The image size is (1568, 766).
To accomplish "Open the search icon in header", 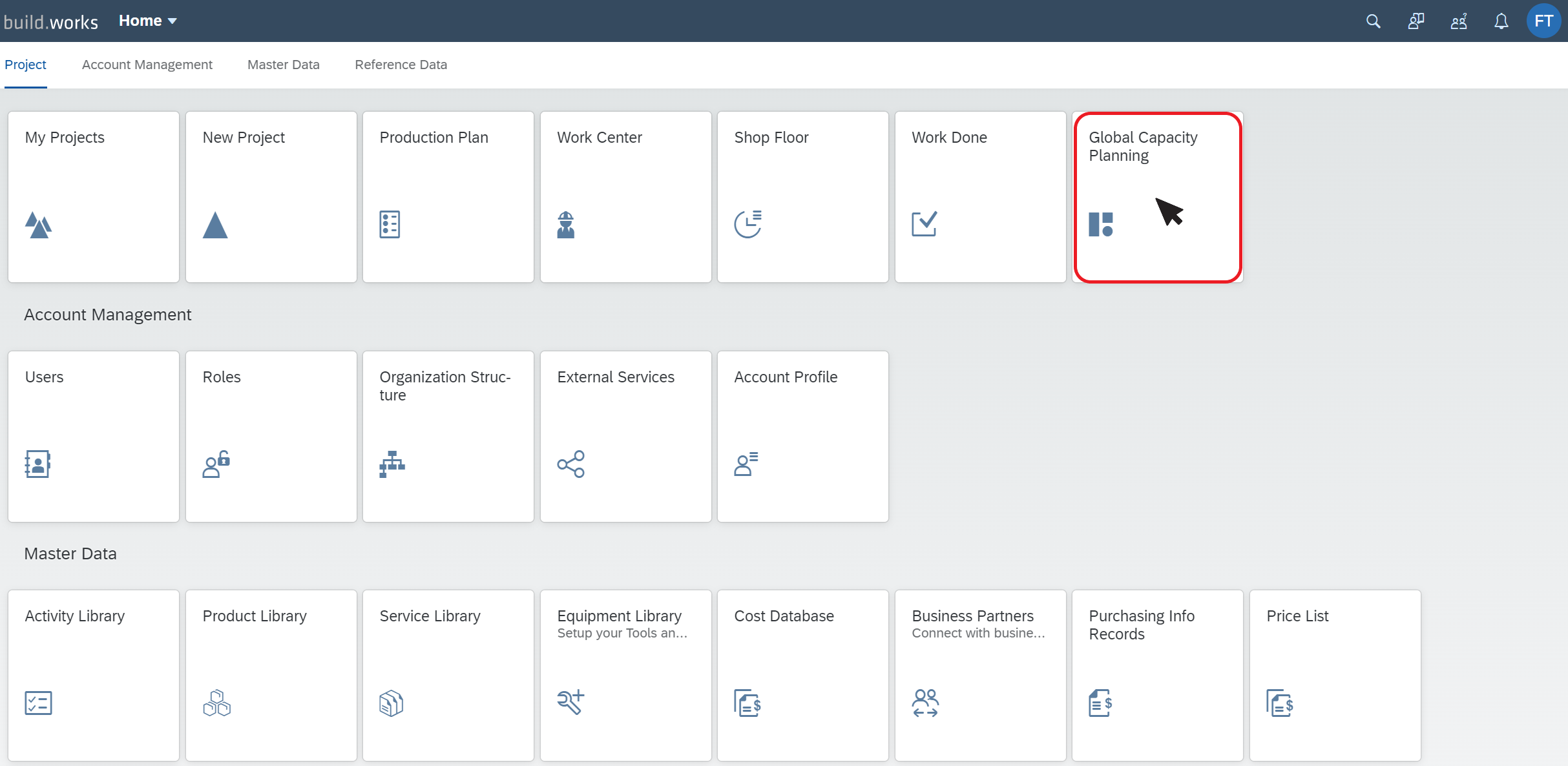I will (x=1373, y=21).
